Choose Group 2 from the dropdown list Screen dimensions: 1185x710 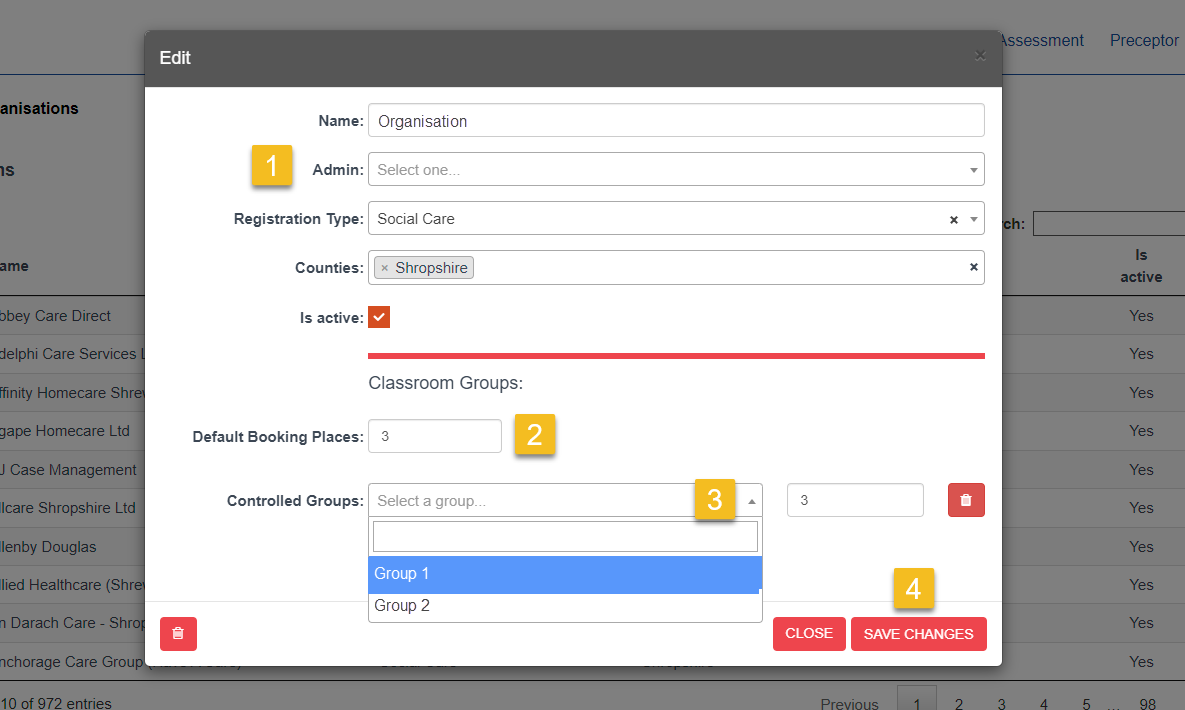click(x=565, y=606)
